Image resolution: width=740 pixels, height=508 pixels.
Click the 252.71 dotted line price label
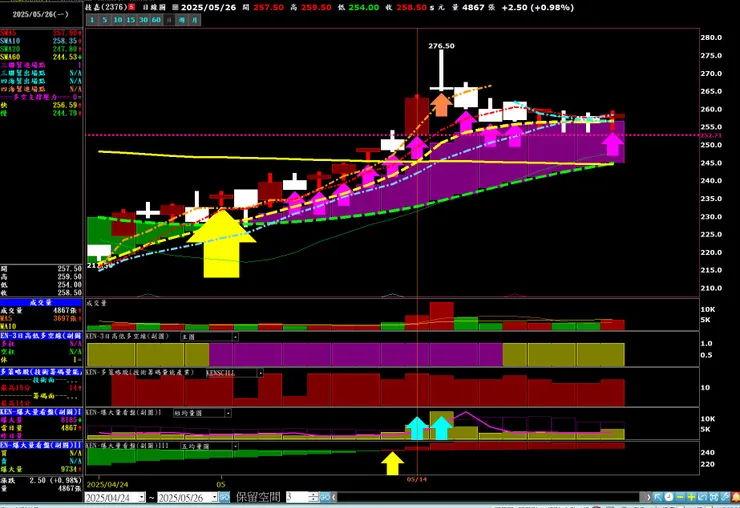709,135
